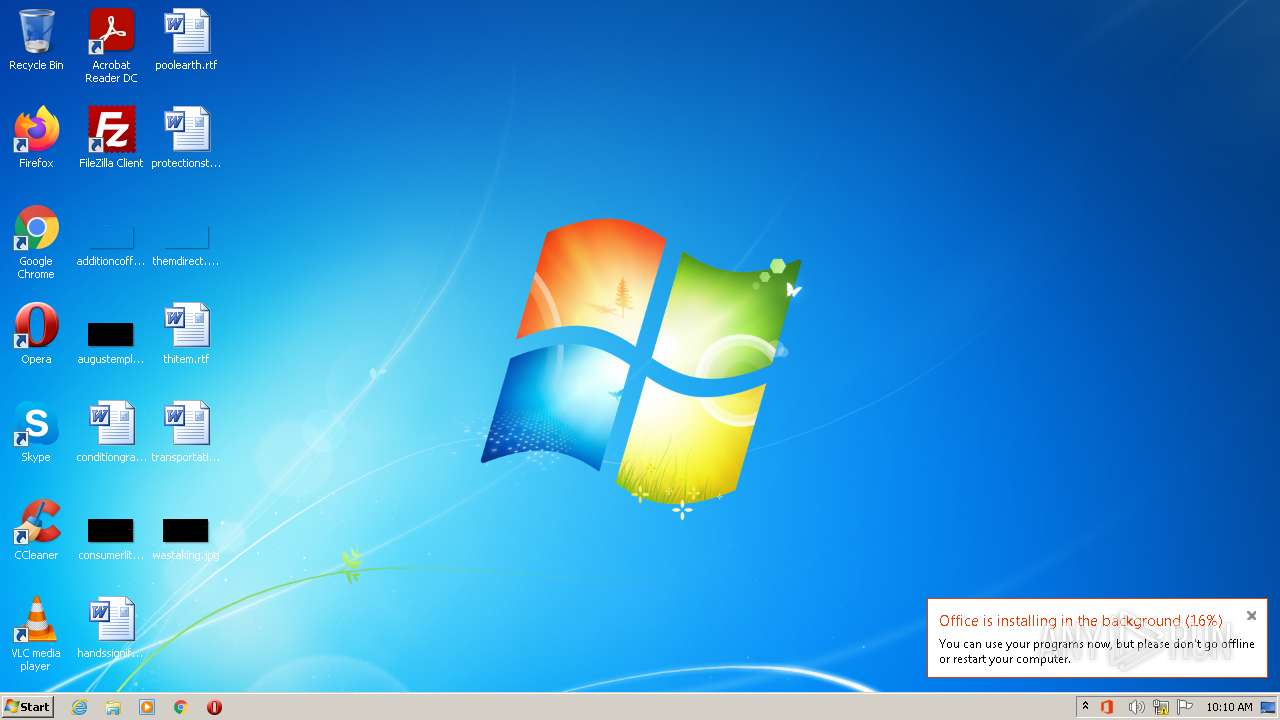Image resolution: width=1280 pixels, height=720 pixels.
Task: Select the Firefox desktop shortcut
Action: [x=36, y=138]
